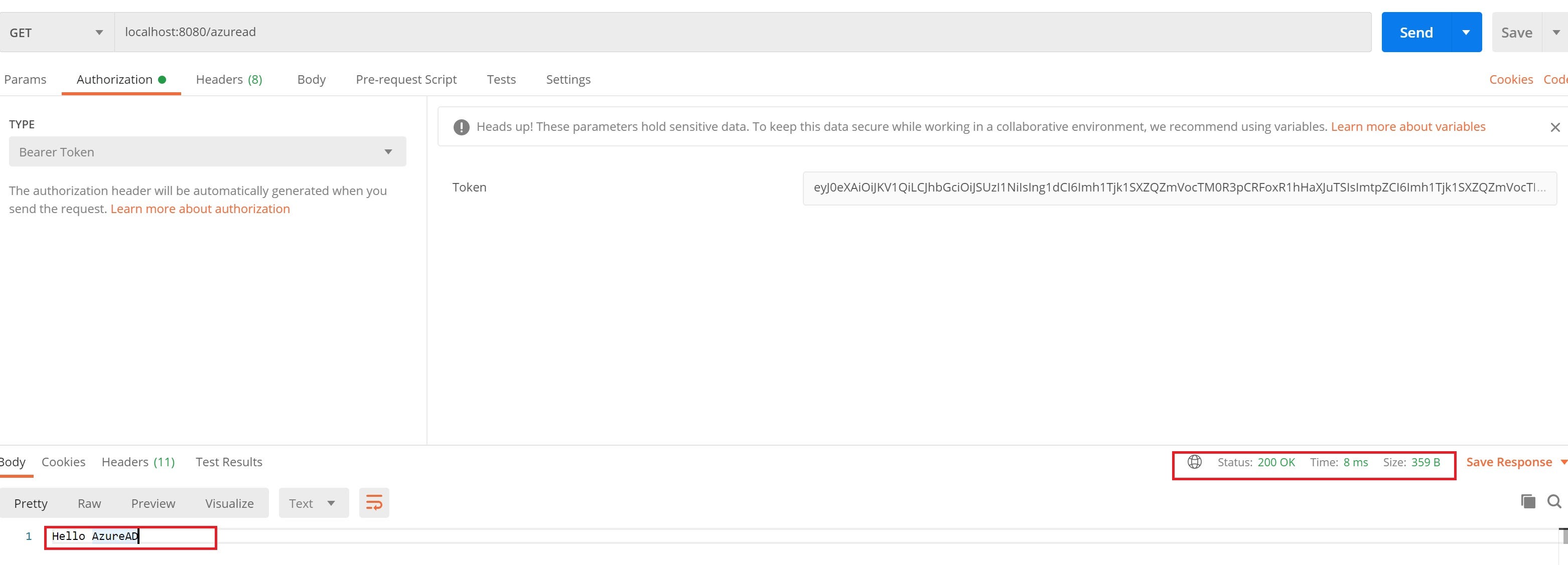Switch to the Pre-request Script tab
This screenshot has height=565, width=1568.
[406, 79]
